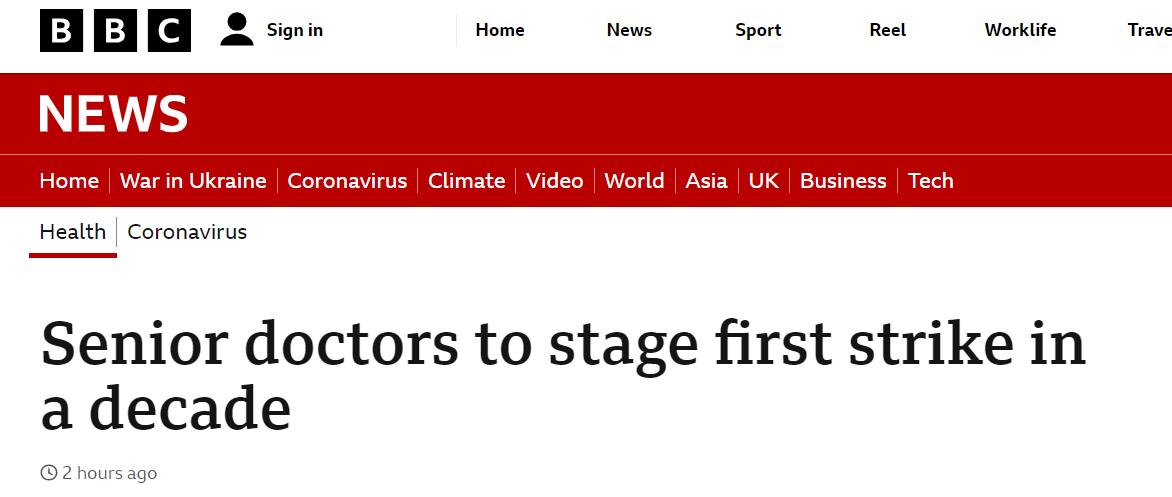Click the Sign in person icon

237,30
